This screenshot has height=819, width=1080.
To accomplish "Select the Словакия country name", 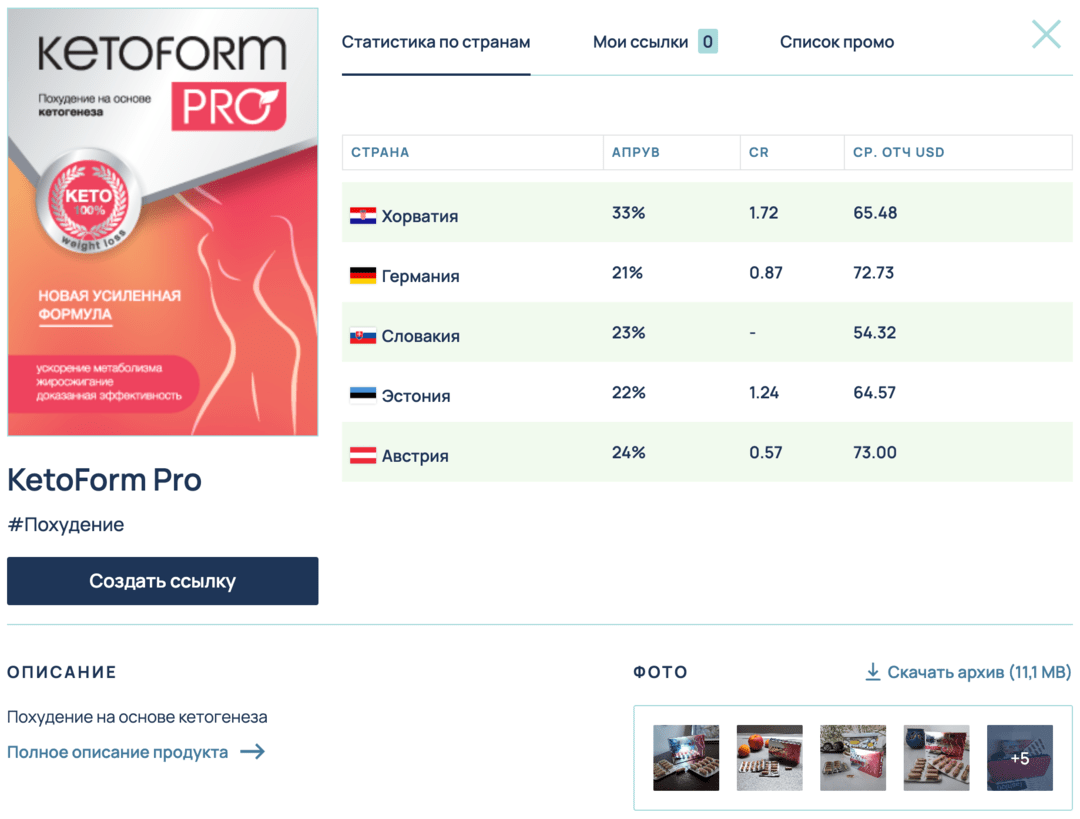I will click(x=420, y=336).
